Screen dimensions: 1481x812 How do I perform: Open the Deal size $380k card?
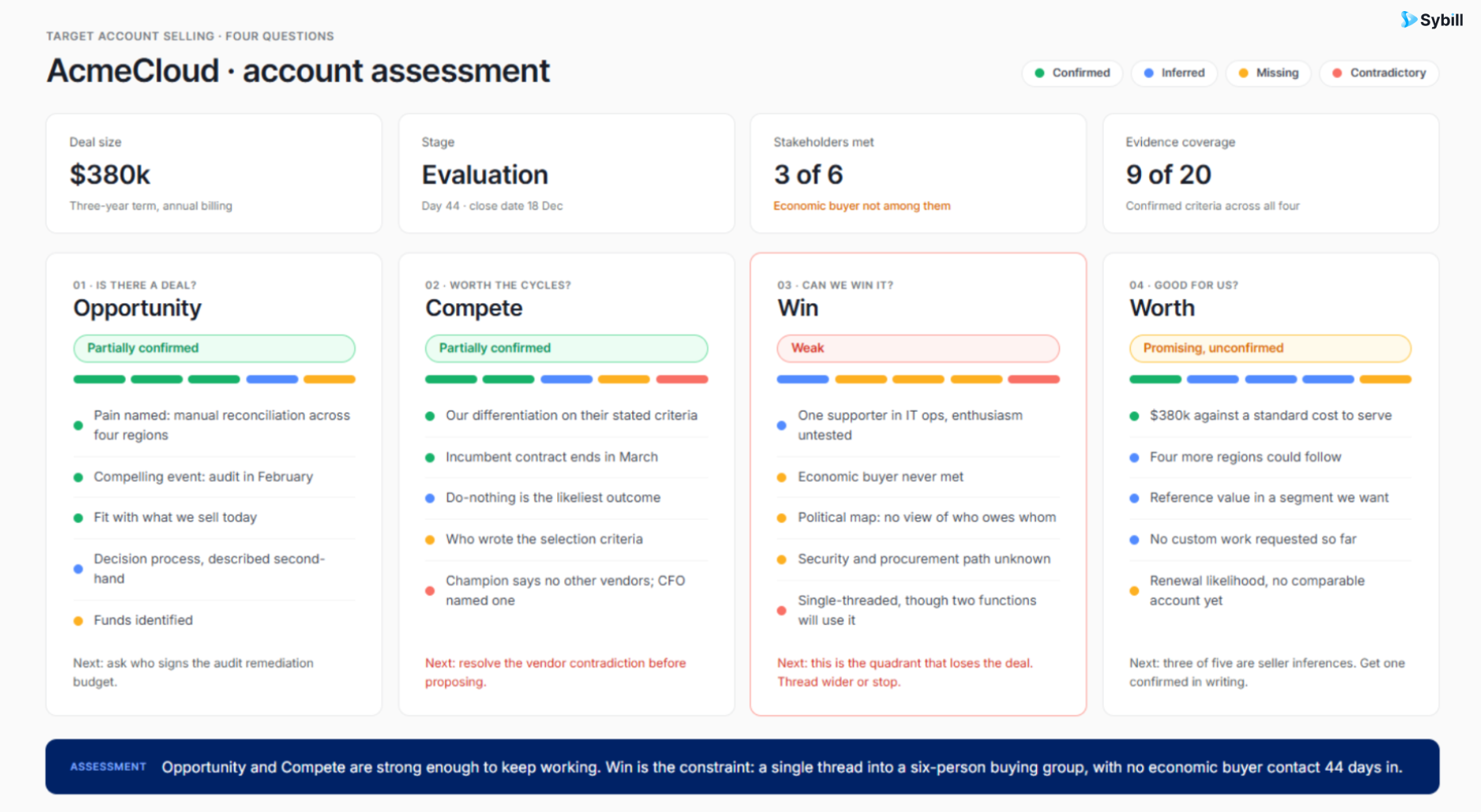coord(214,173)
